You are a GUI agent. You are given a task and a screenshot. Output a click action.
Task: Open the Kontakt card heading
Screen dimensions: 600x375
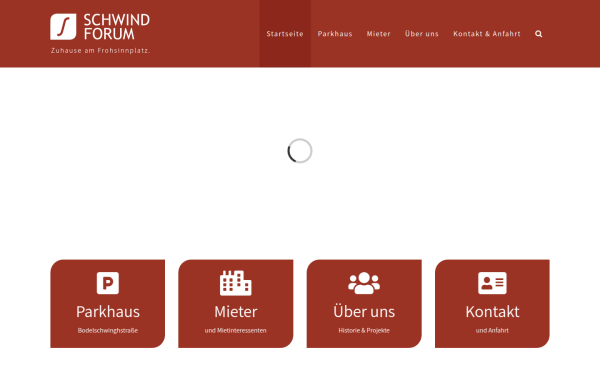[492, 312]
